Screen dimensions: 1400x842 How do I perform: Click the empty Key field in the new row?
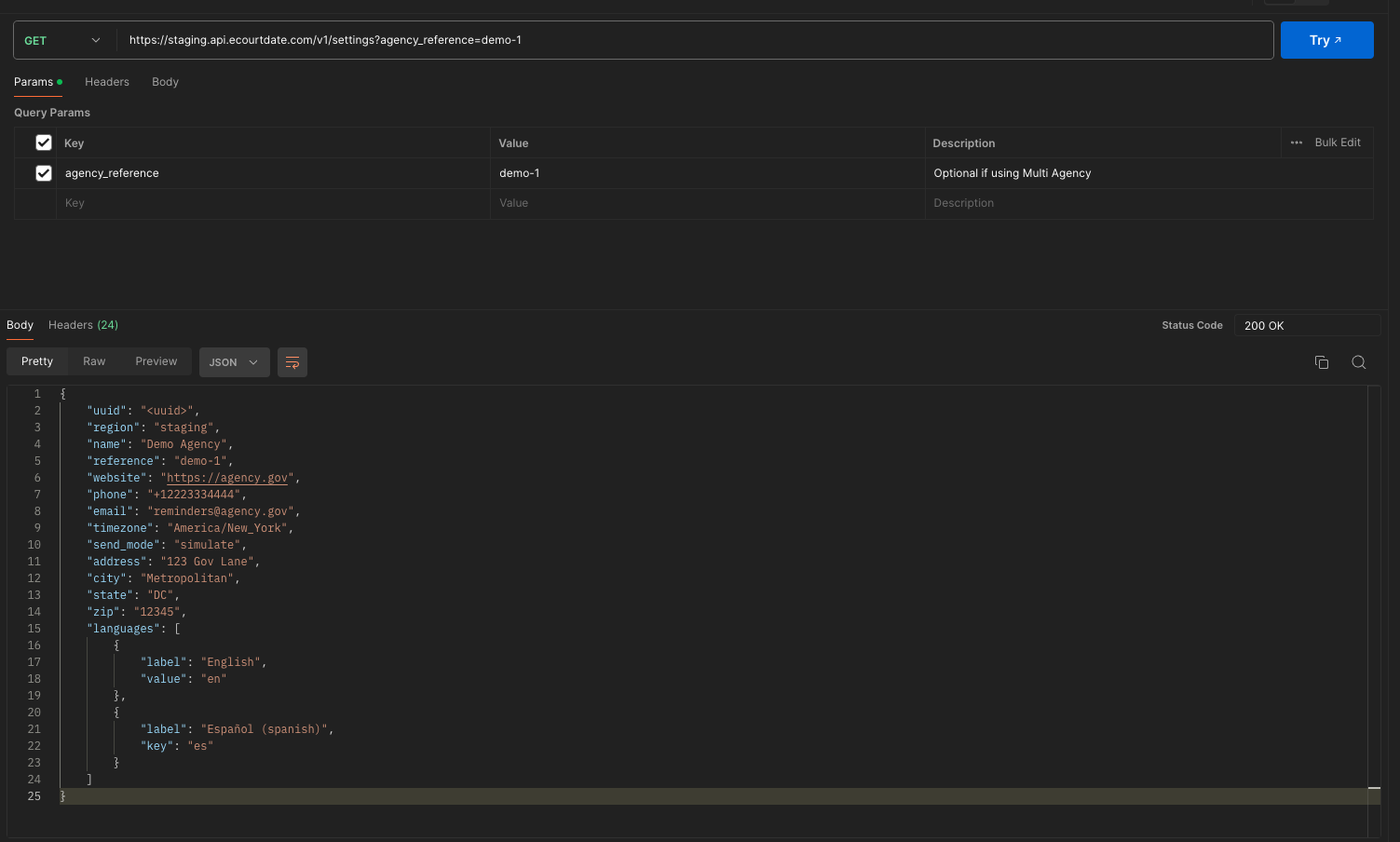[273, 203]
